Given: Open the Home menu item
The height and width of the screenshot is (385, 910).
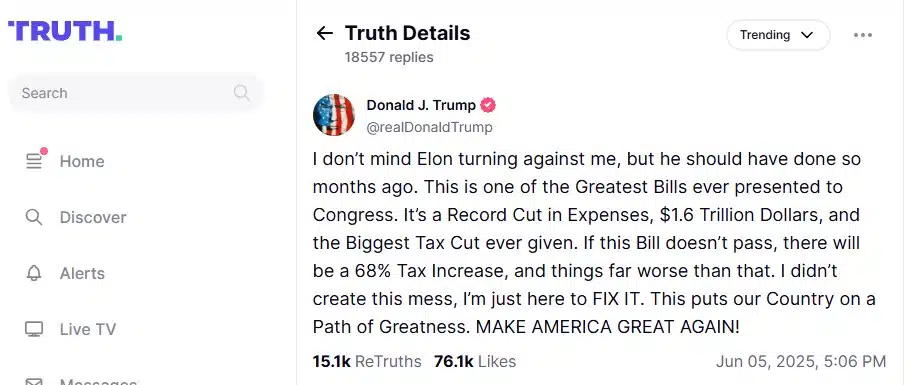Looking at the screenshot, I should (x=82, y=161).
